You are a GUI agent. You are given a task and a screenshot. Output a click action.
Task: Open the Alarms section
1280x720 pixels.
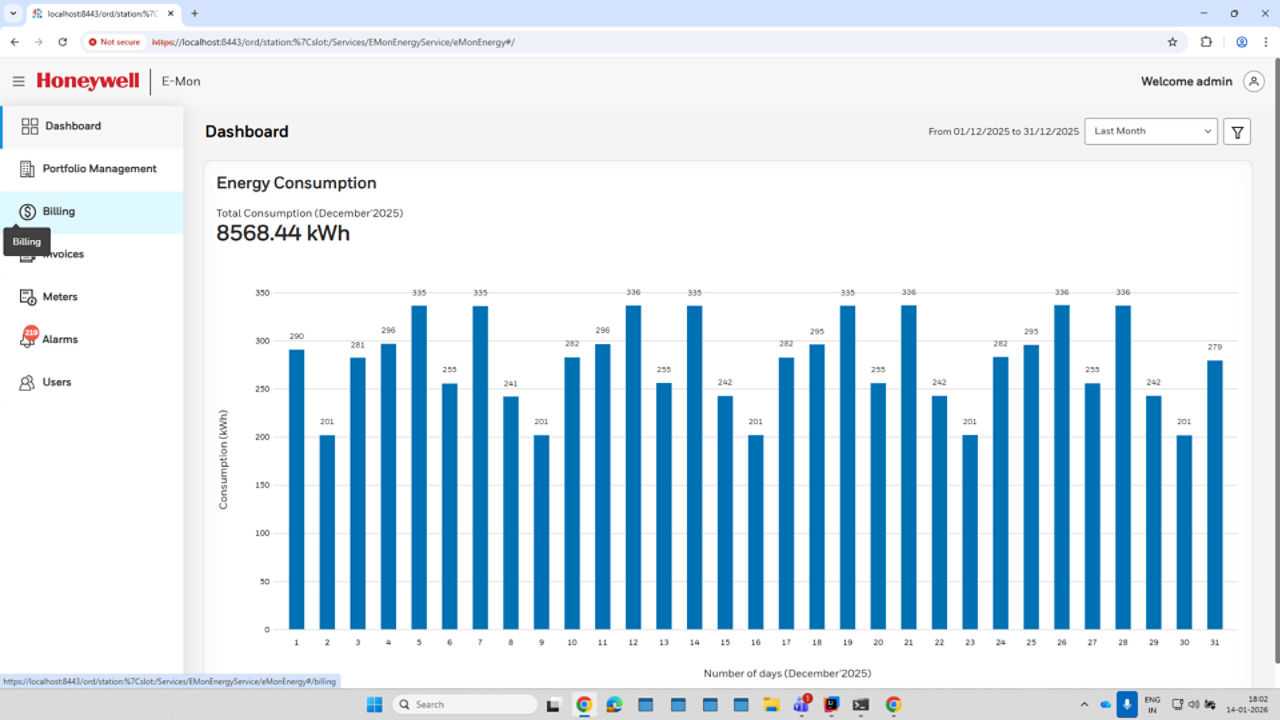click(92, 340)
